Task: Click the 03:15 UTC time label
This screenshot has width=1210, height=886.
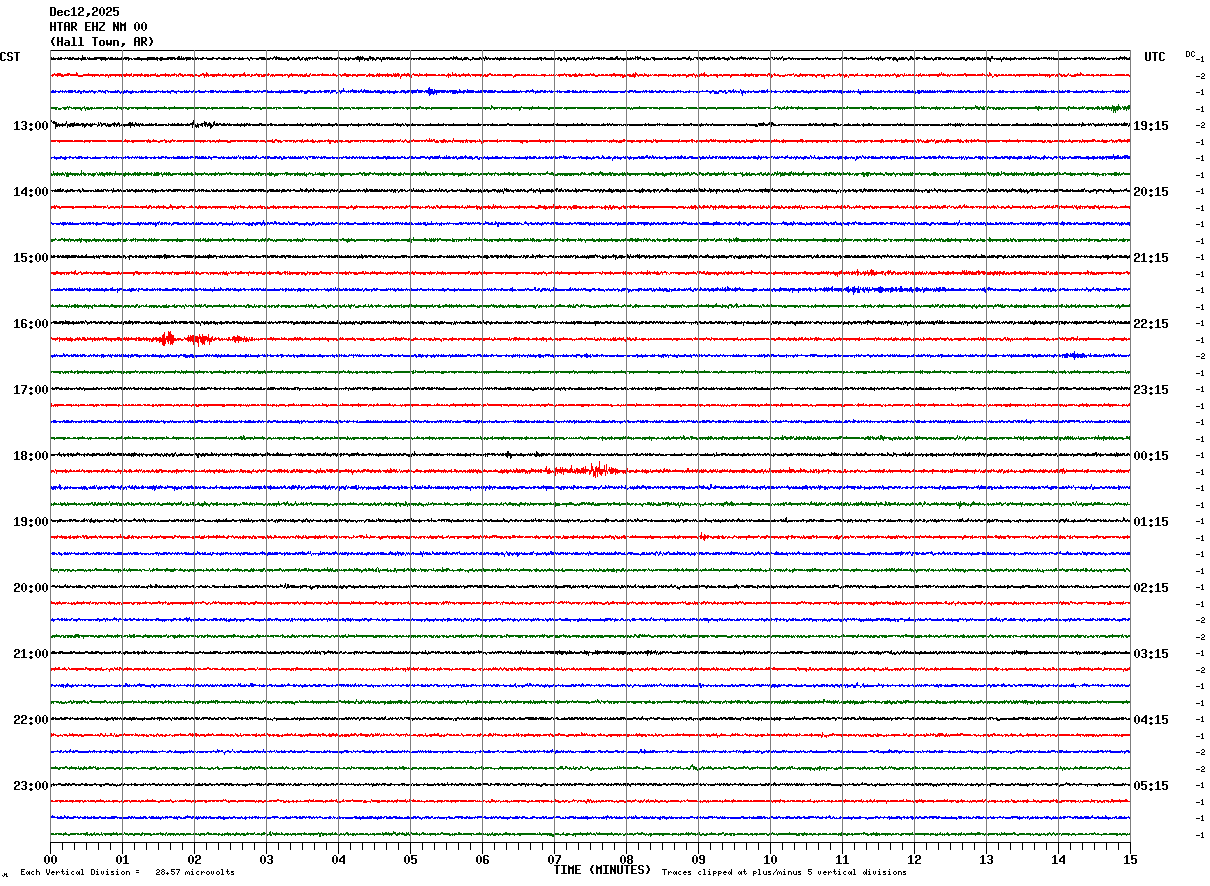Action: (x=1151, y=654)
